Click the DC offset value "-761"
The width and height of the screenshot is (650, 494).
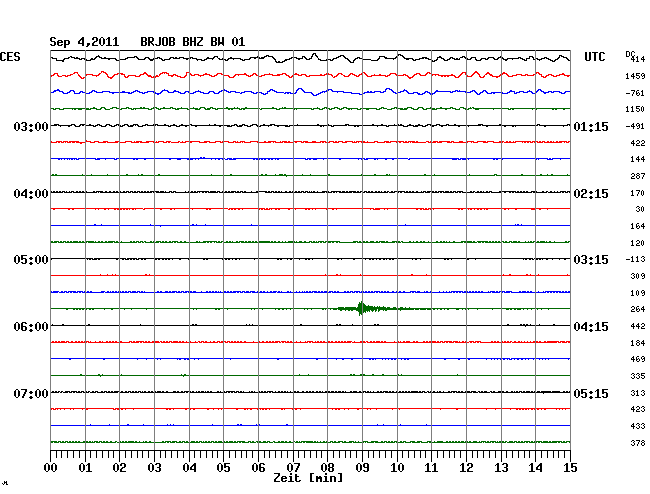click(x=635, y=93)
